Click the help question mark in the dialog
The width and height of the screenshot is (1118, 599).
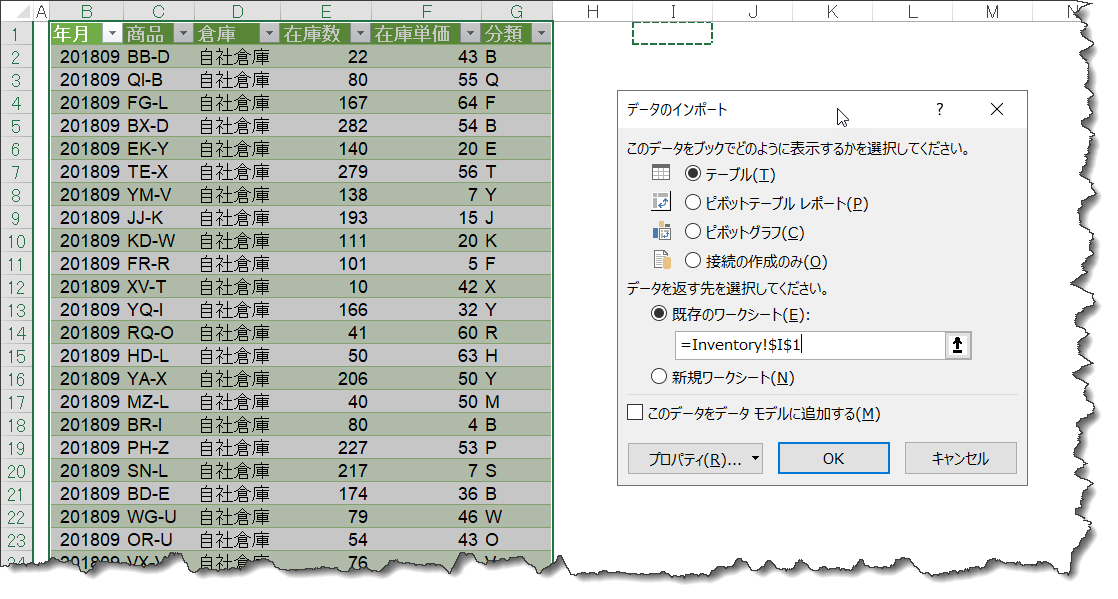coord(939,109)
